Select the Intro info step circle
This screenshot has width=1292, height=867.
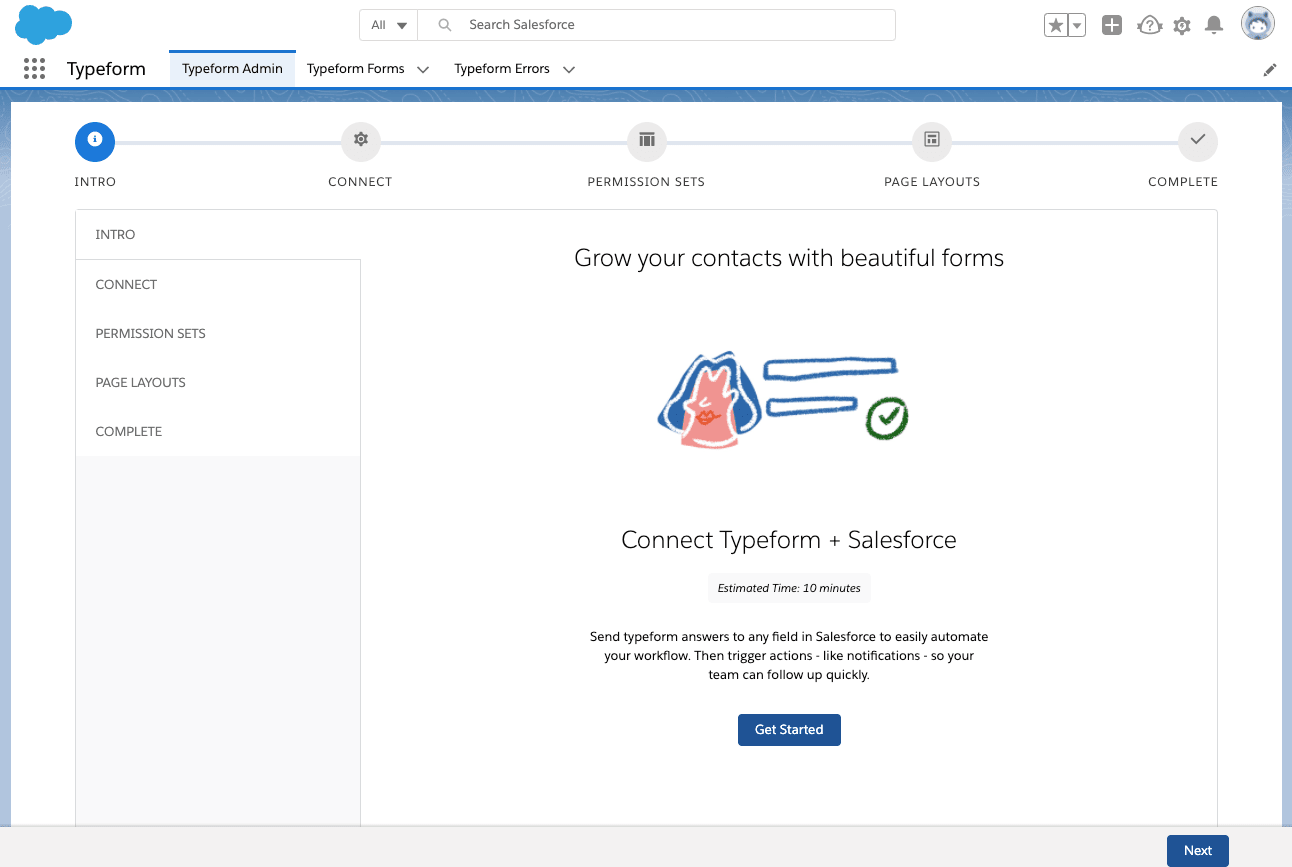tap(95, 141)
